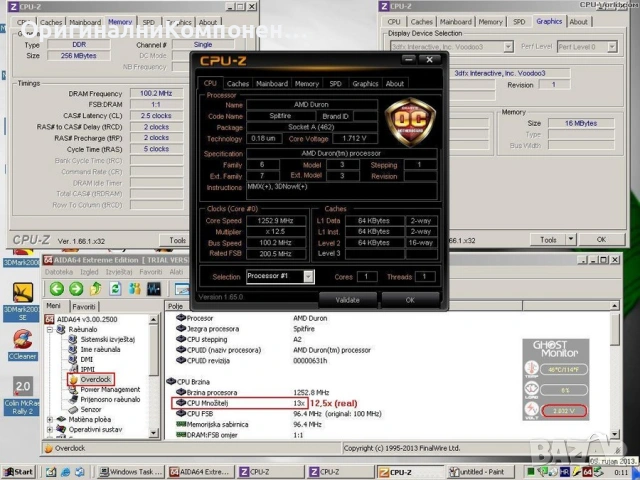
Task: Expand the Matična ploča tree node
Action: (x=50, y=420)
